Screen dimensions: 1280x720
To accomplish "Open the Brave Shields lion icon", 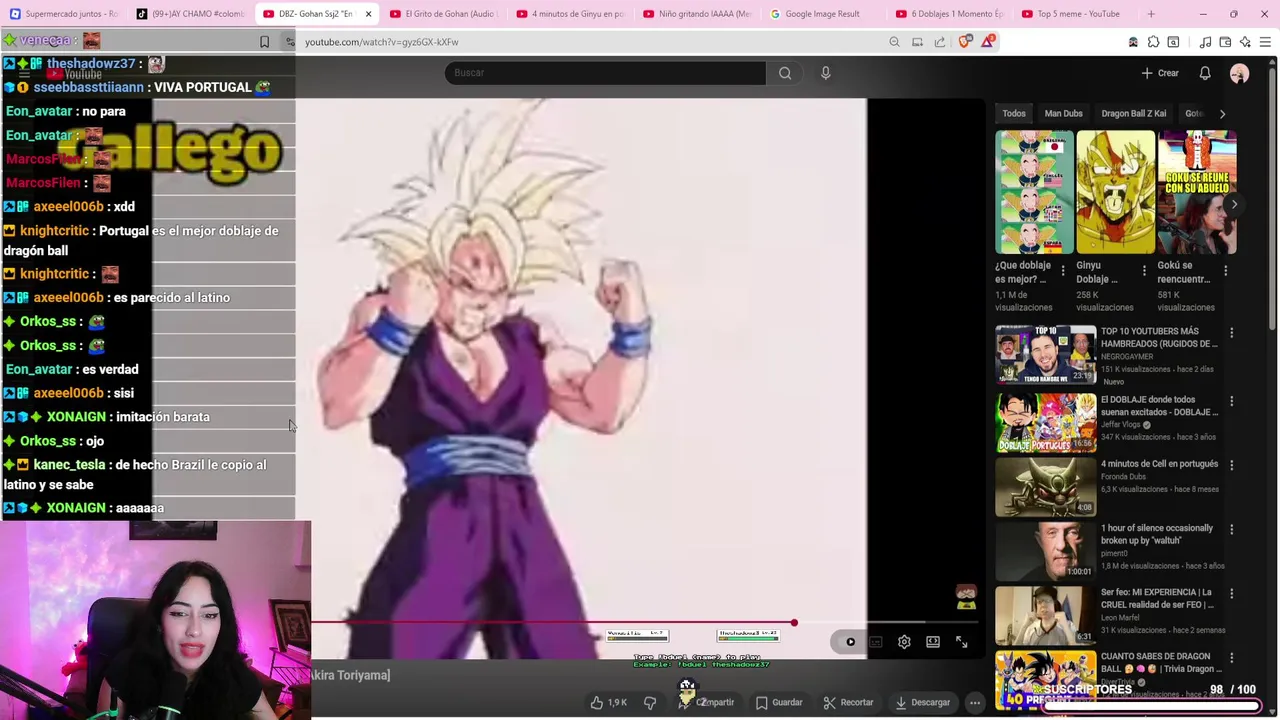I will pyautogui.click(x=965, y=42).
